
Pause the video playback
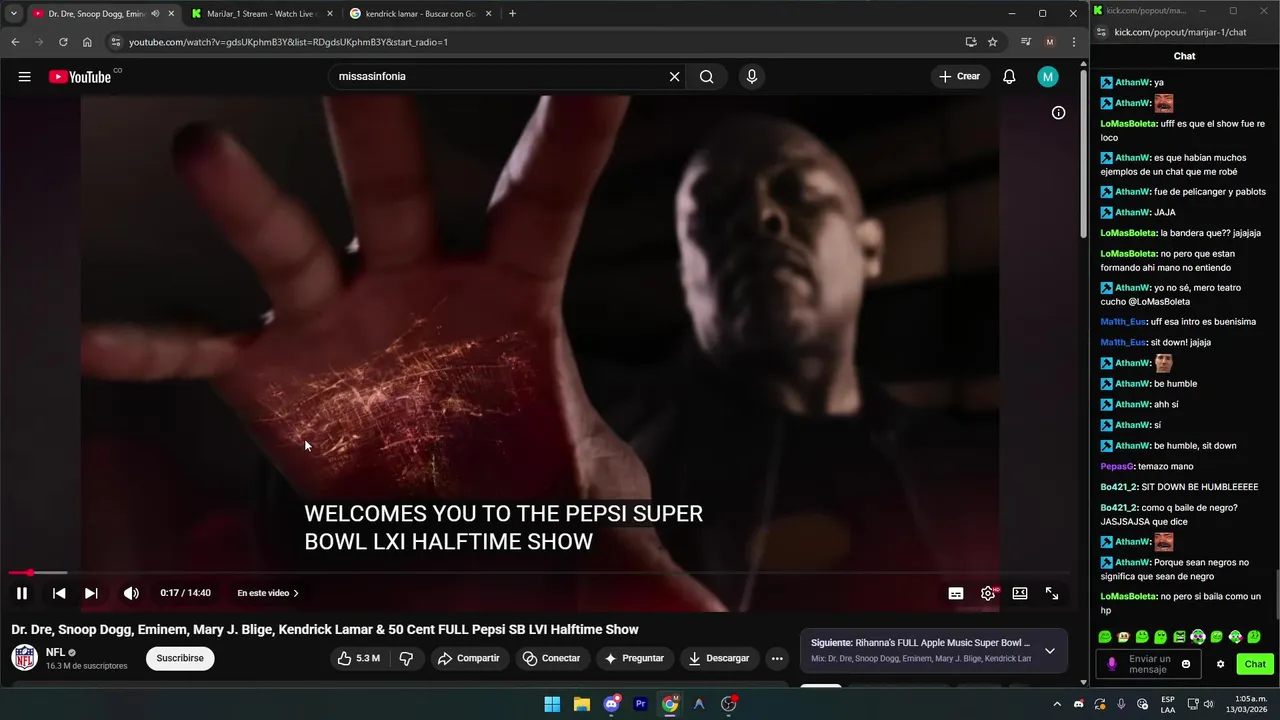[21, 593]
